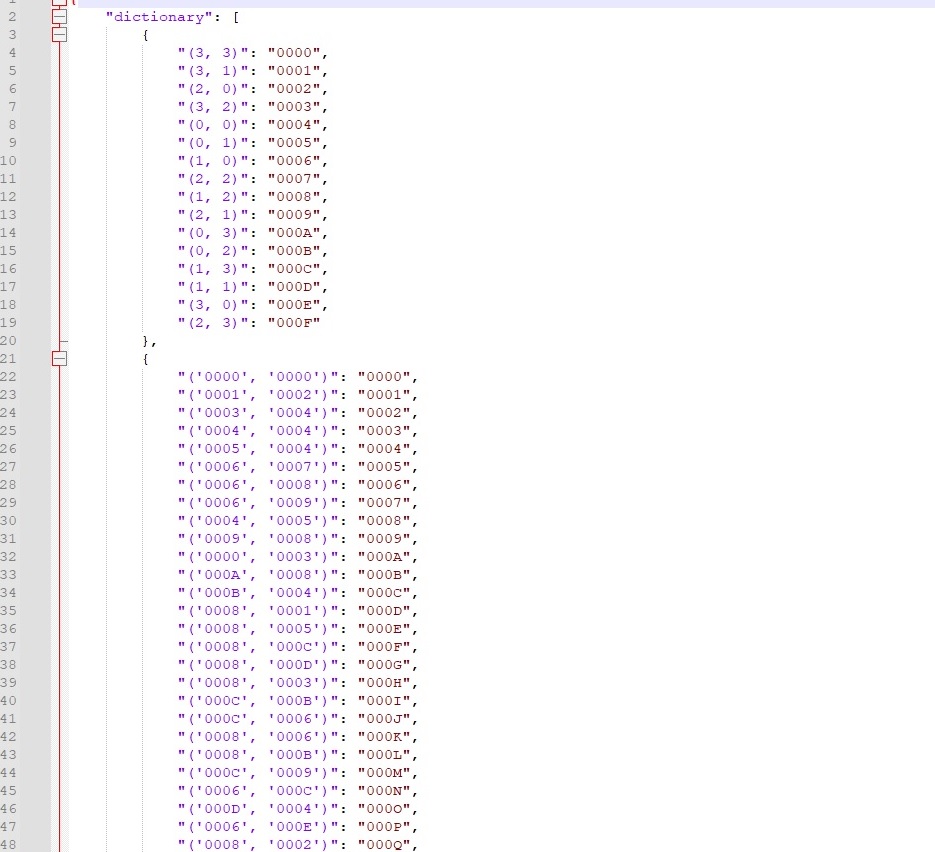Click the key "('0008', '000B')"
Viewport: 935px width, 852px height.
click(x=258, y=755)
